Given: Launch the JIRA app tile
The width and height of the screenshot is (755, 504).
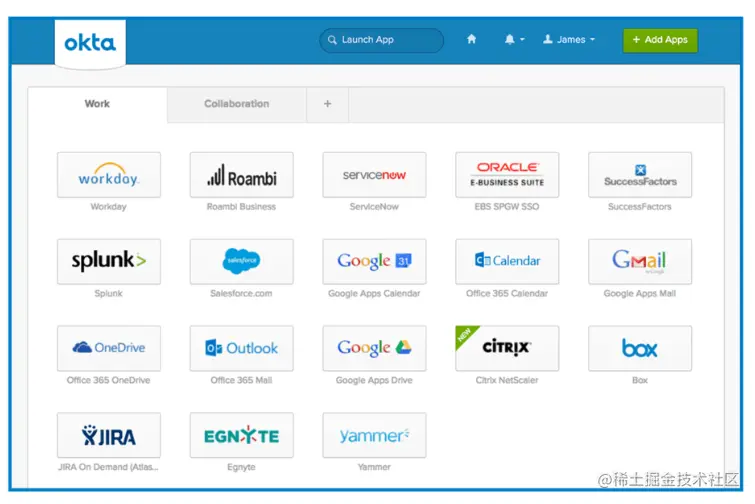Looking at the screenshot, I should [x=109, y=435].
